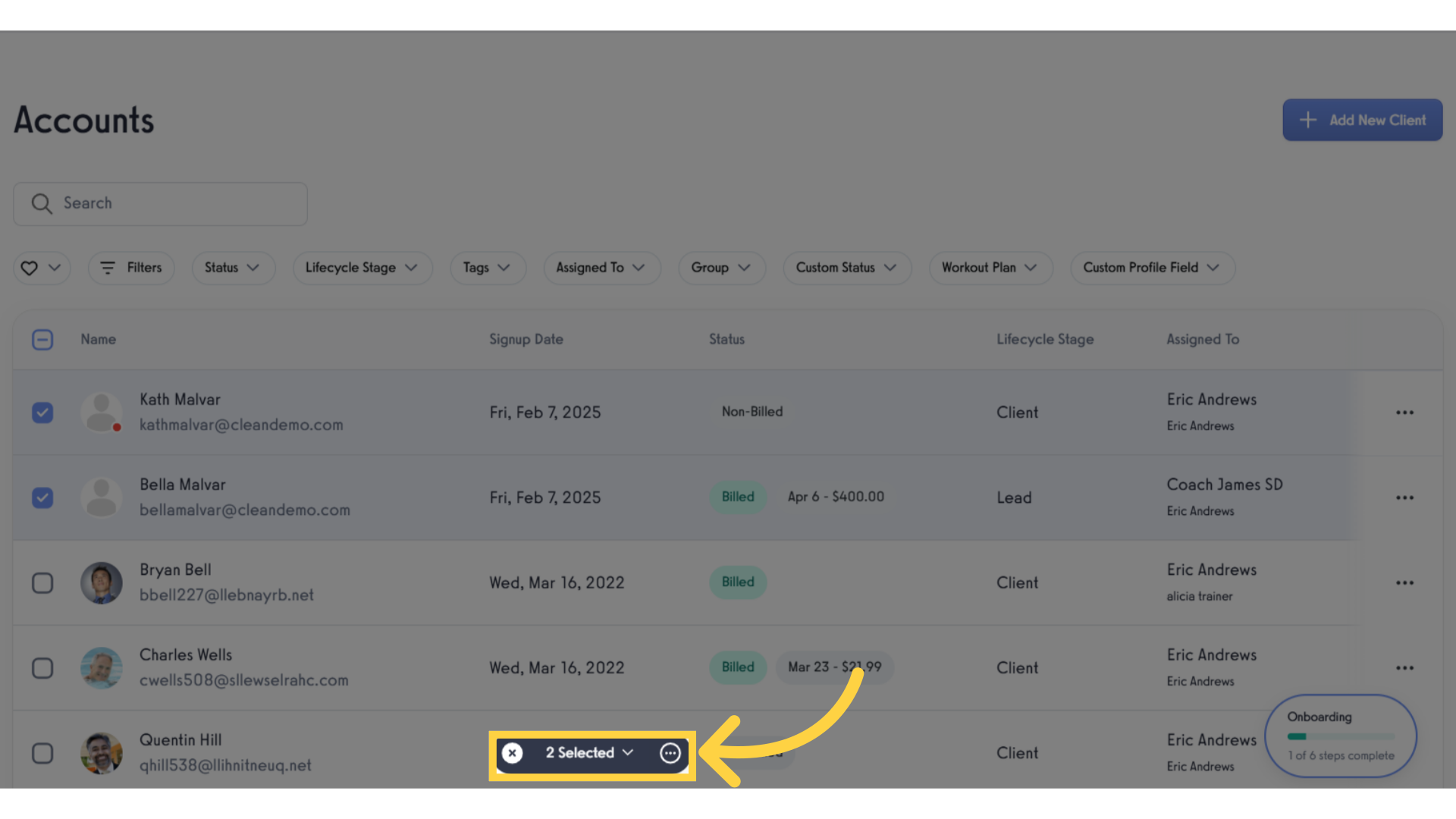The height and width of the screenshot is (819, 1456).
Task: Click Add New Client button
Action: (1363, 120)
